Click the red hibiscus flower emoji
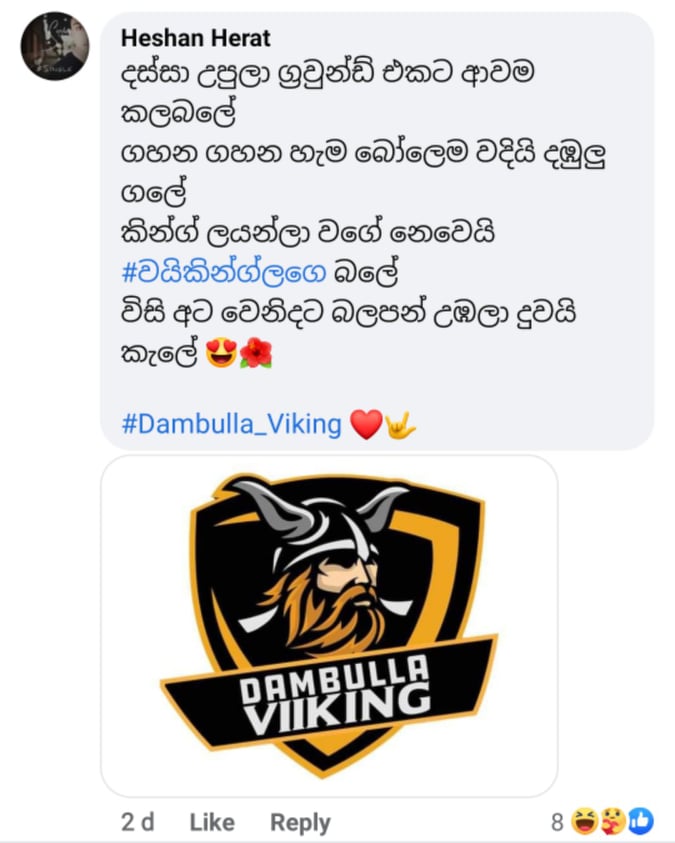This screenshot has height=843, width=675. point(256,353)
